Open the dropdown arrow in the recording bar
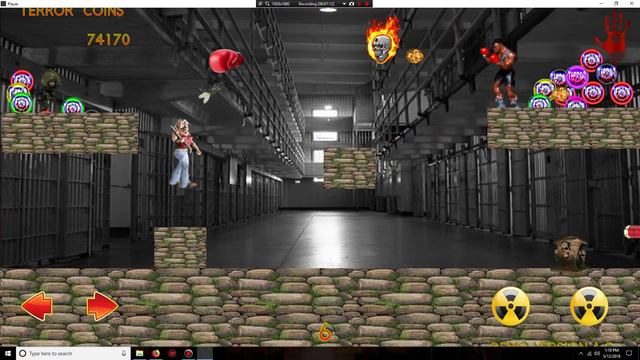 click(344, 4)
